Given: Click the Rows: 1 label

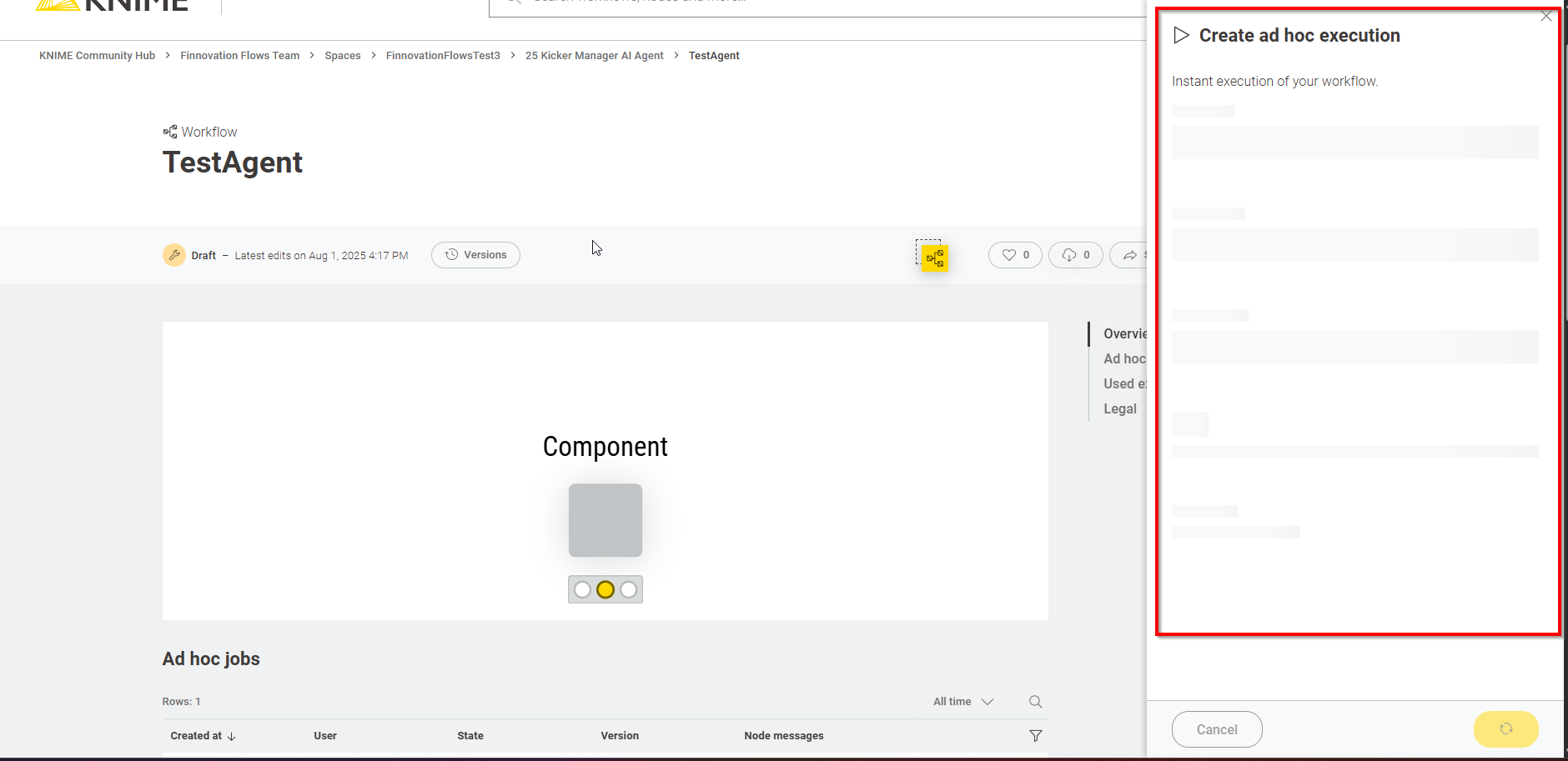Looking at the screenshot, I should [x=181, y=702].
